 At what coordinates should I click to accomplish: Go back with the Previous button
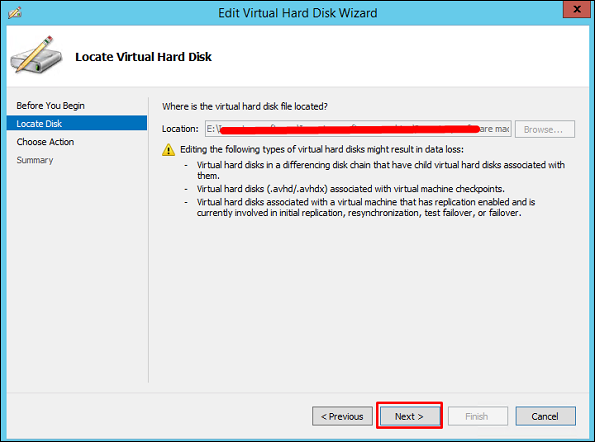pos(342,416)
